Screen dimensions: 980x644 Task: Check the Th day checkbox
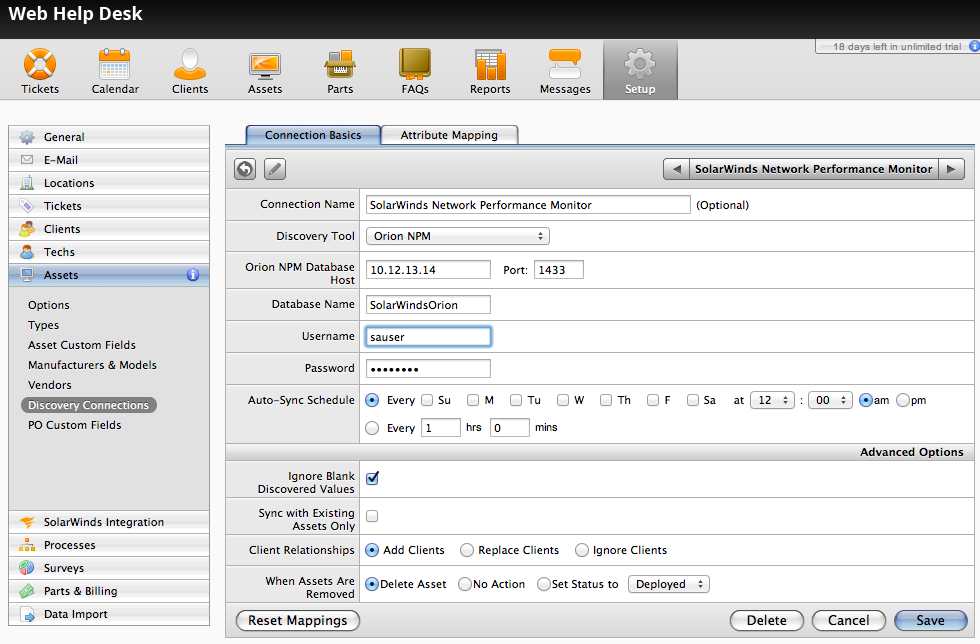606,400
